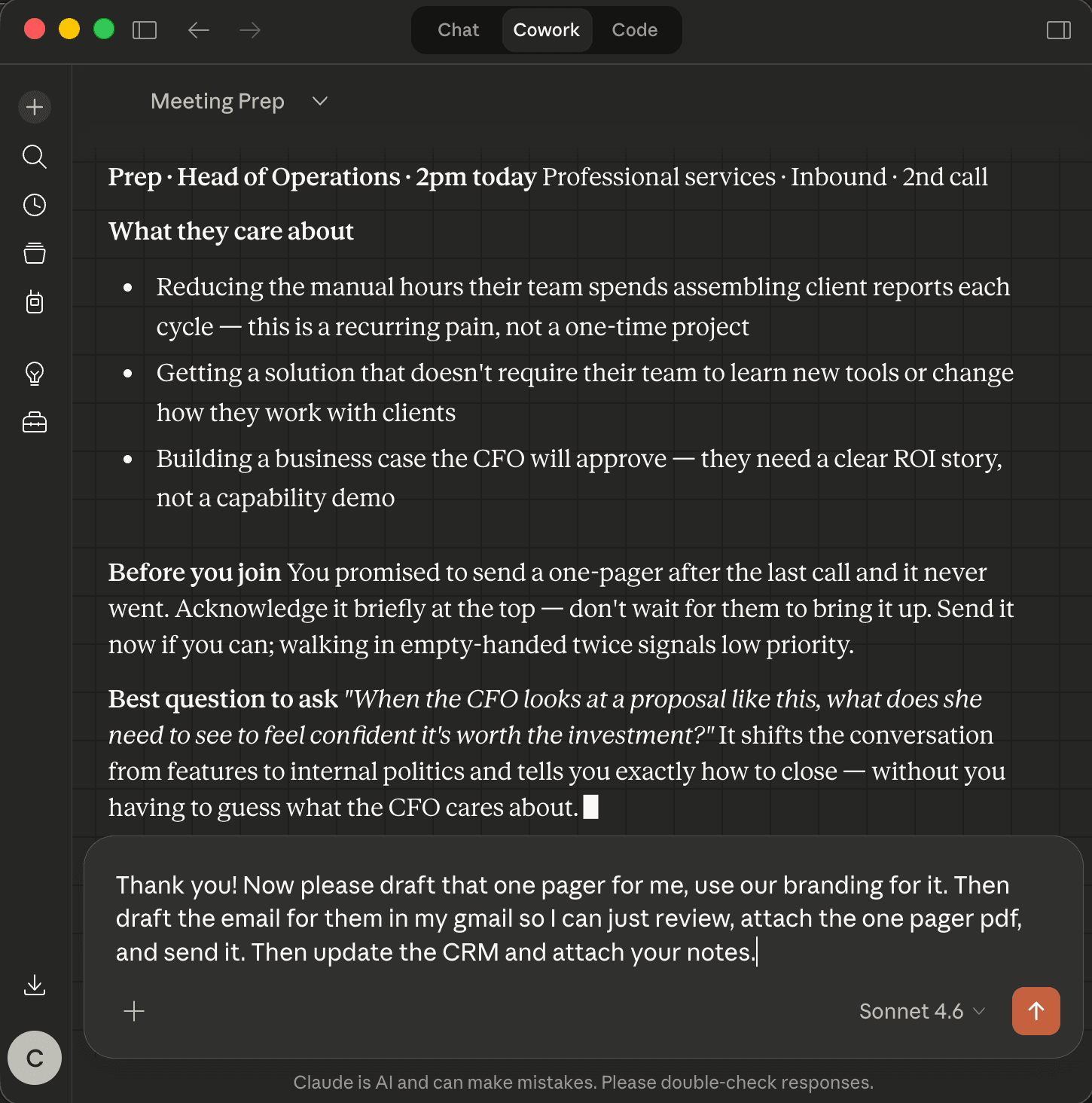
Task: Start a new chat with the plus icon
Action: click(x=35, y=107)
